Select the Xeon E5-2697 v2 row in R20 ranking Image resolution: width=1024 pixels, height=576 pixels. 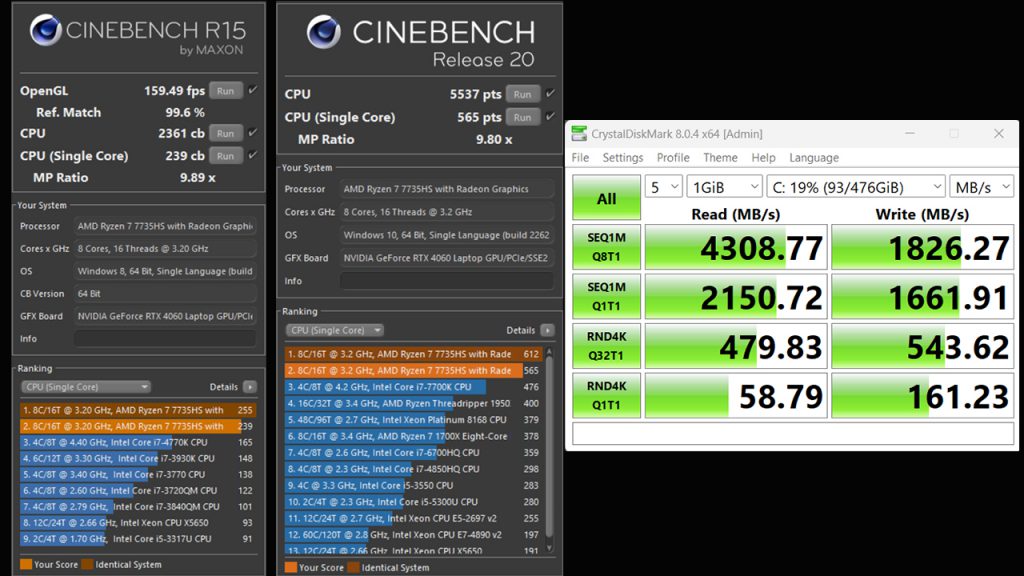point(413,518)
